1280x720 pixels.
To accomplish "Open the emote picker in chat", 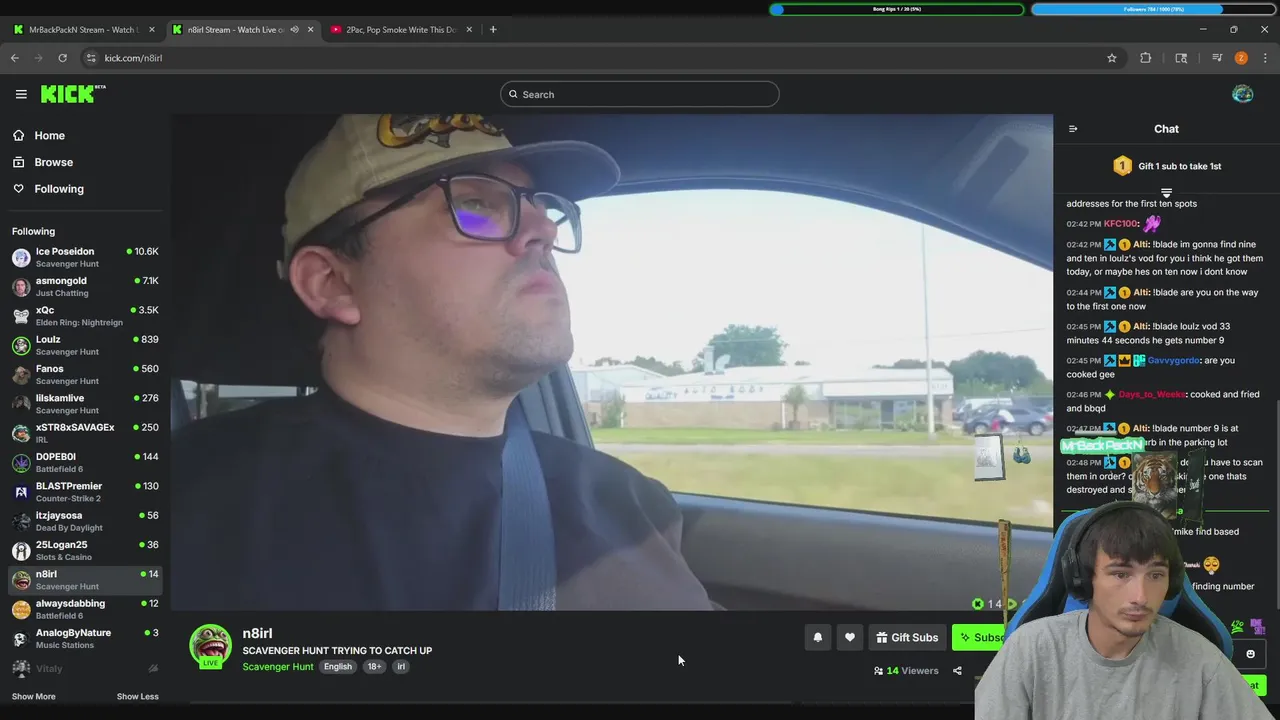I will pyautogui.click(x=1250, y=654).
